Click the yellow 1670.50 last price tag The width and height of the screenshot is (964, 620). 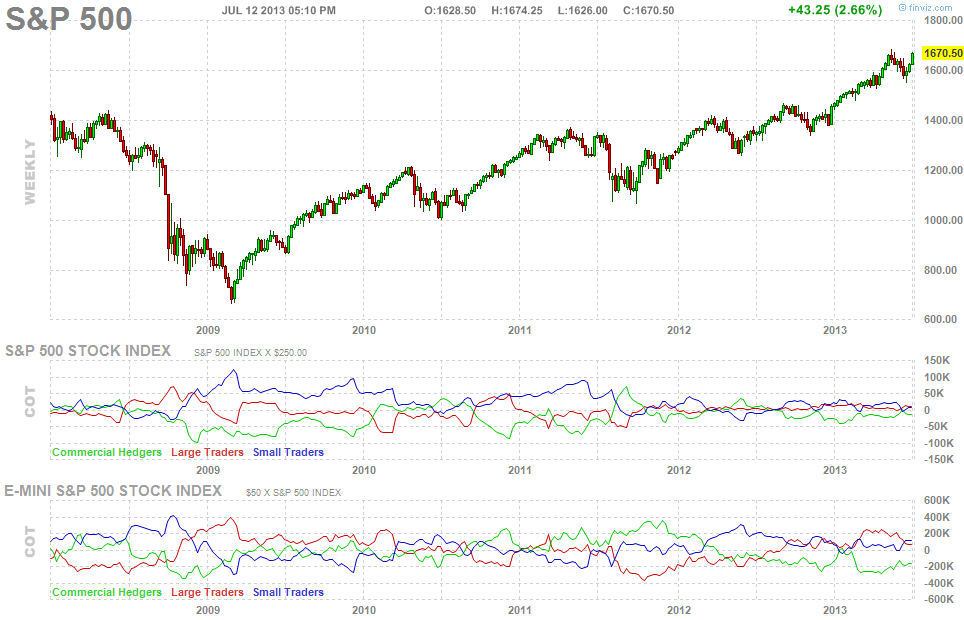[943, 53]
